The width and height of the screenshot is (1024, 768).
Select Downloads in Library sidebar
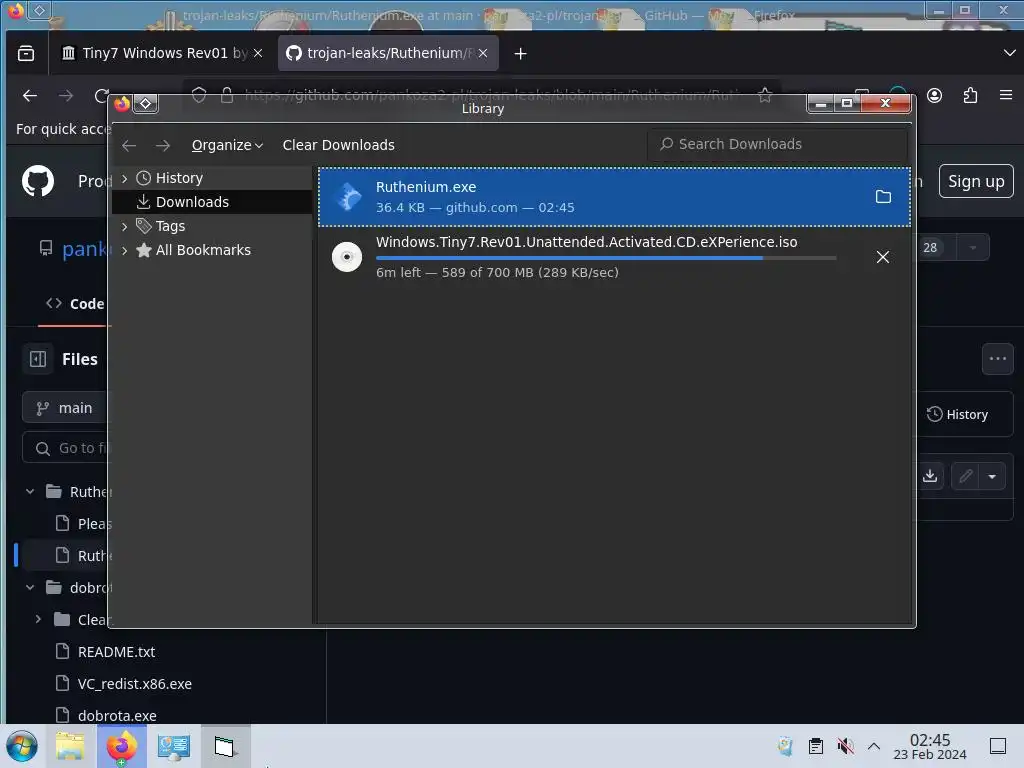pyautogui.click(x=212, y=202)
